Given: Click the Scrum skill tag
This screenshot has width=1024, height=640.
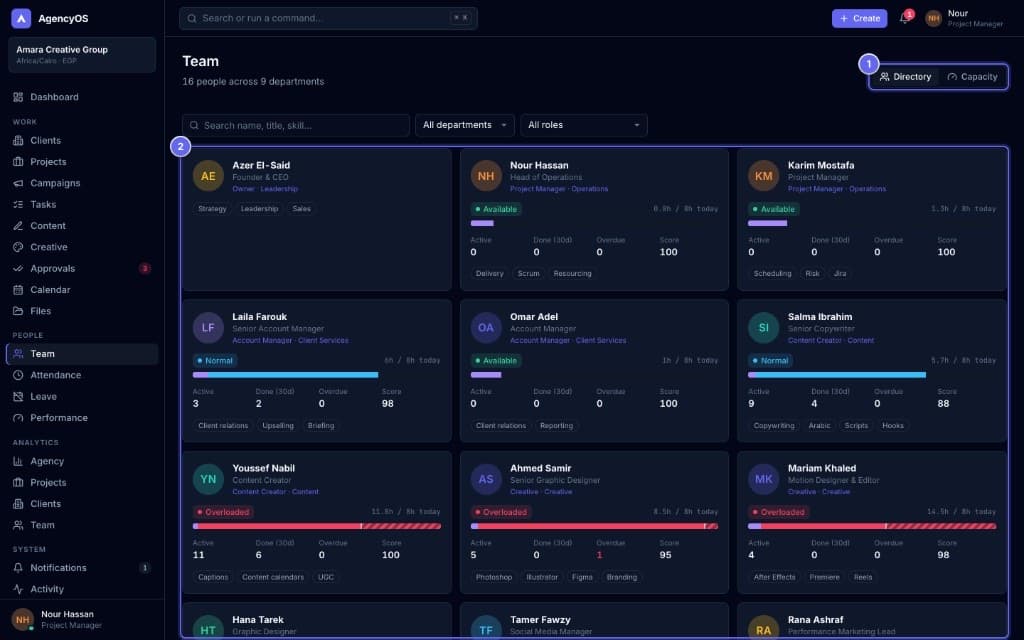Looking at the screenshot, I should 528,274.
